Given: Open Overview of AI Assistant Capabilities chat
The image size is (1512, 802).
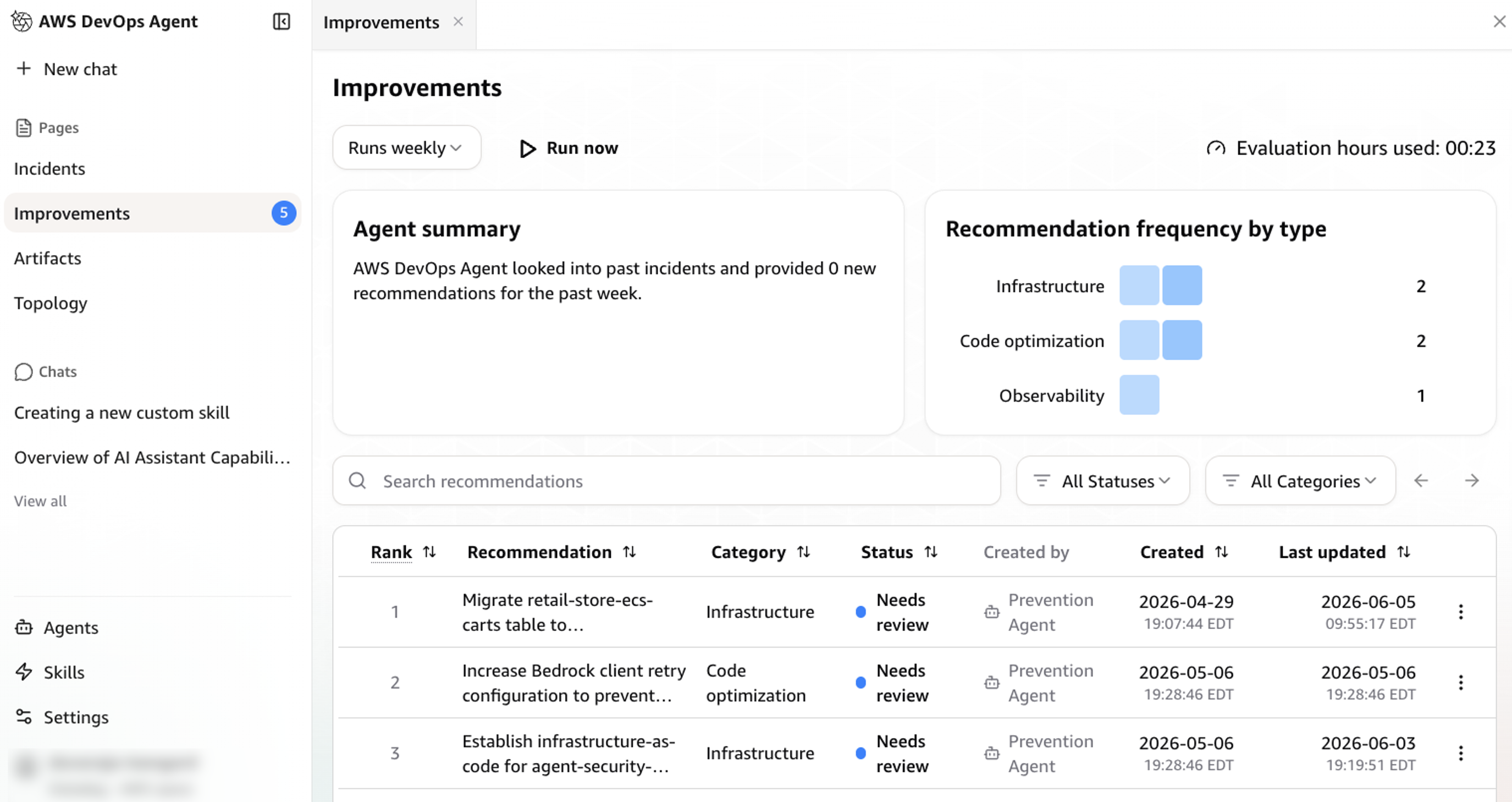Looking at the screenshot, I should pyautogui.click(x=152, y=457).
